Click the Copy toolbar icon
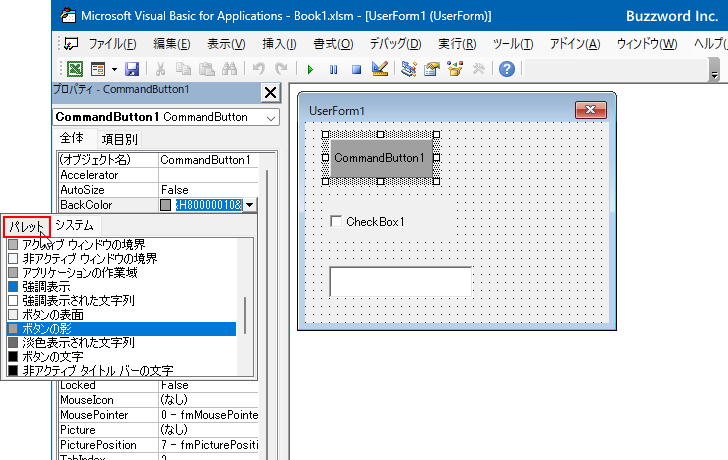Viewport: 728px width, 460px height. 183,69
